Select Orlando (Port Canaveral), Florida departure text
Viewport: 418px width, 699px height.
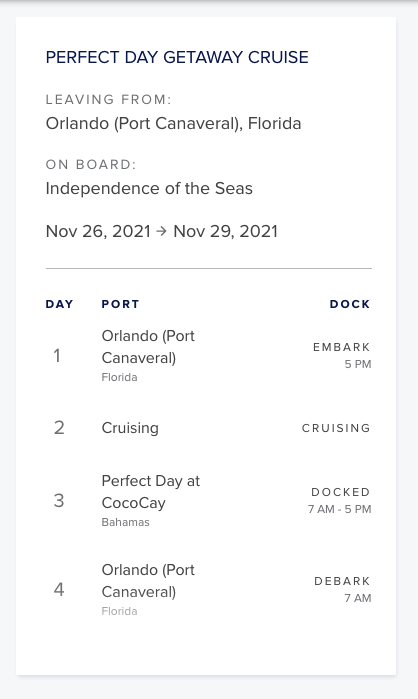(x=173, y=123)
